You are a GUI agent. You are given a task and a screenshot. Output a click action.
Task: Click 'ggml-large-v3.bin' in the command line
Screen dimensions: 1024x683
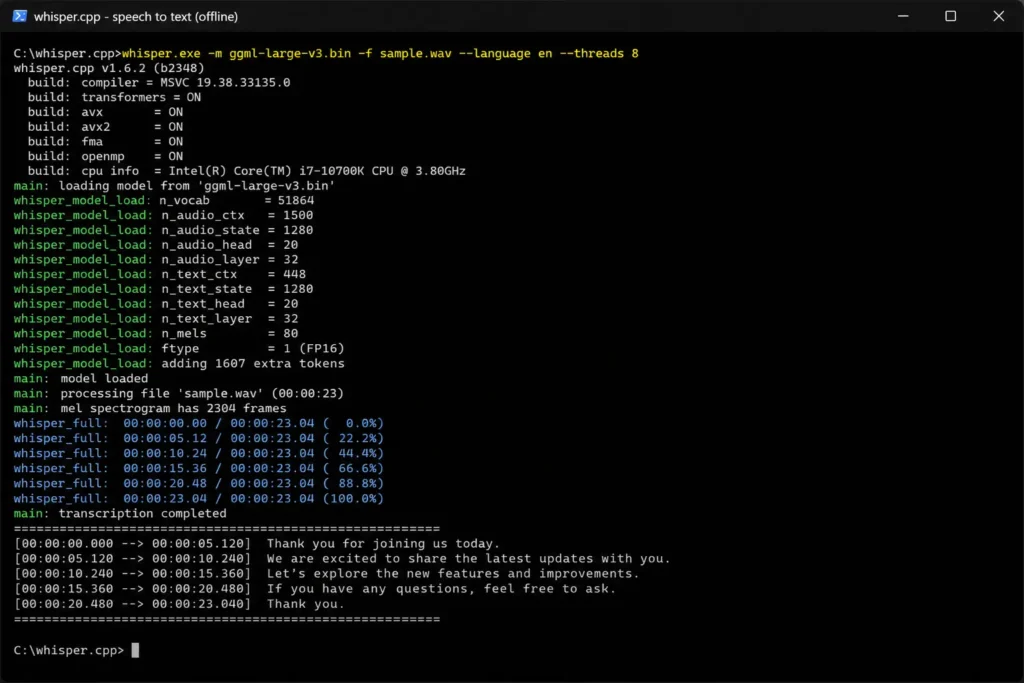[290, 54]
